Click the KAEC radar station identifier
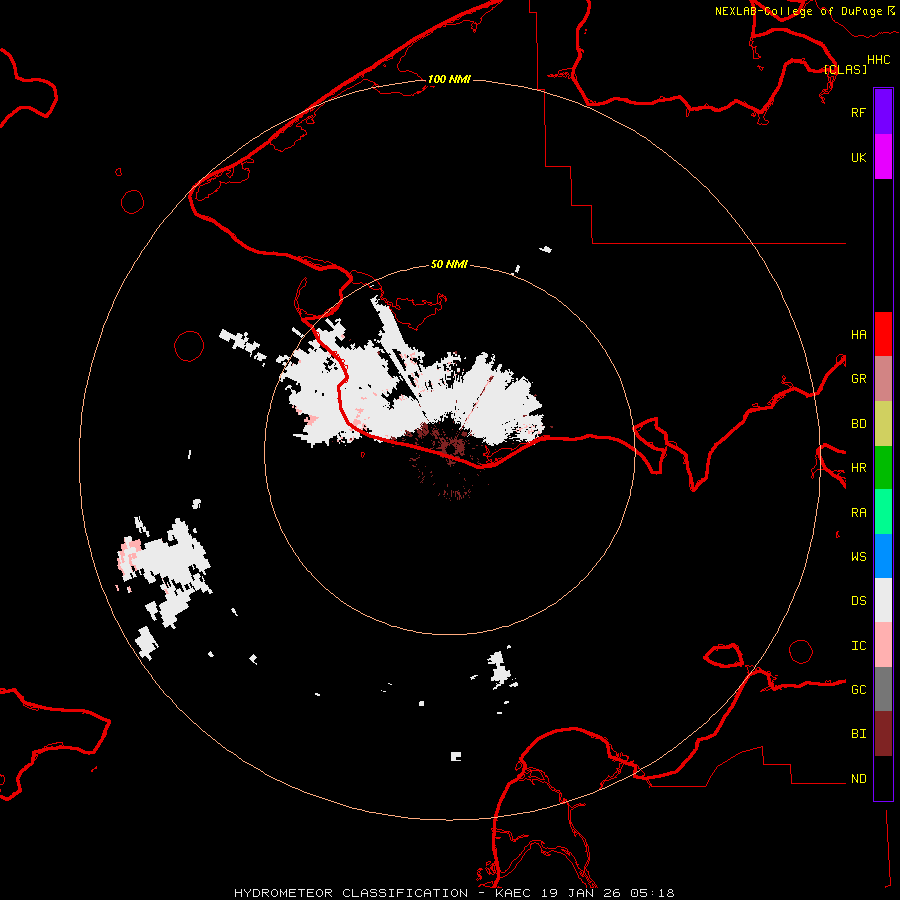The image size is (900, 900). point(514,893)
